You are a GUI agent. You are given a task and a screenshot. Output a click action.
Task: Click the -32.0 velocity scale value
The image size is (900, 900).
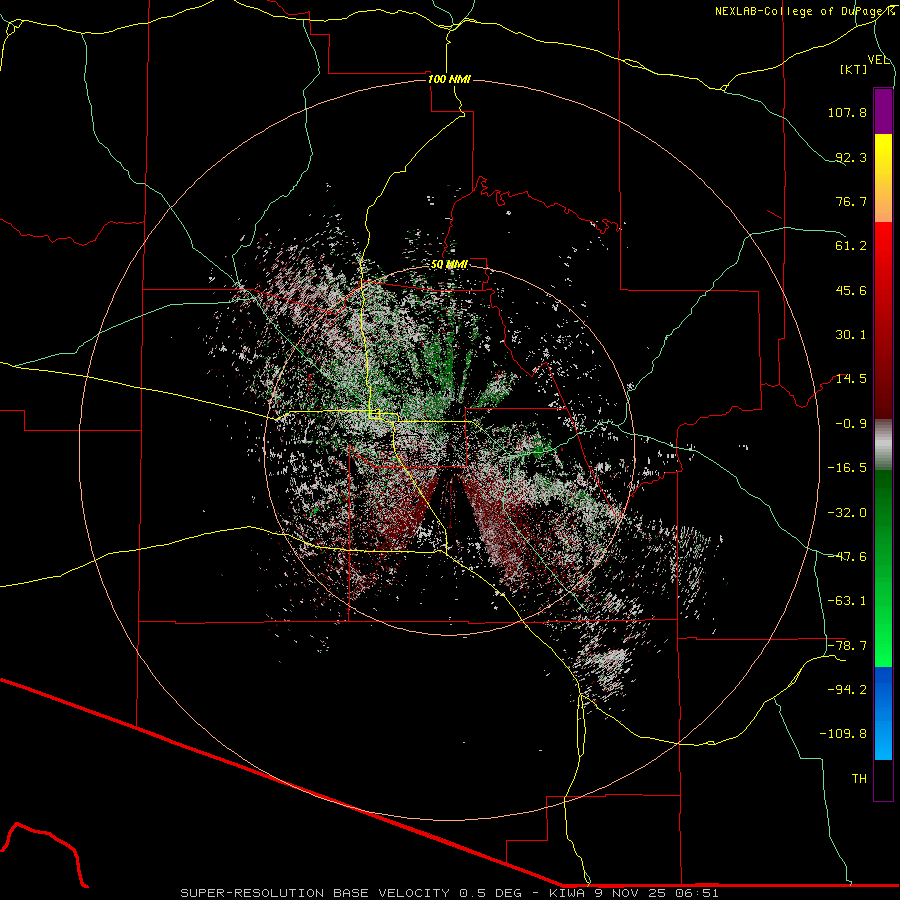coord(847,513)
